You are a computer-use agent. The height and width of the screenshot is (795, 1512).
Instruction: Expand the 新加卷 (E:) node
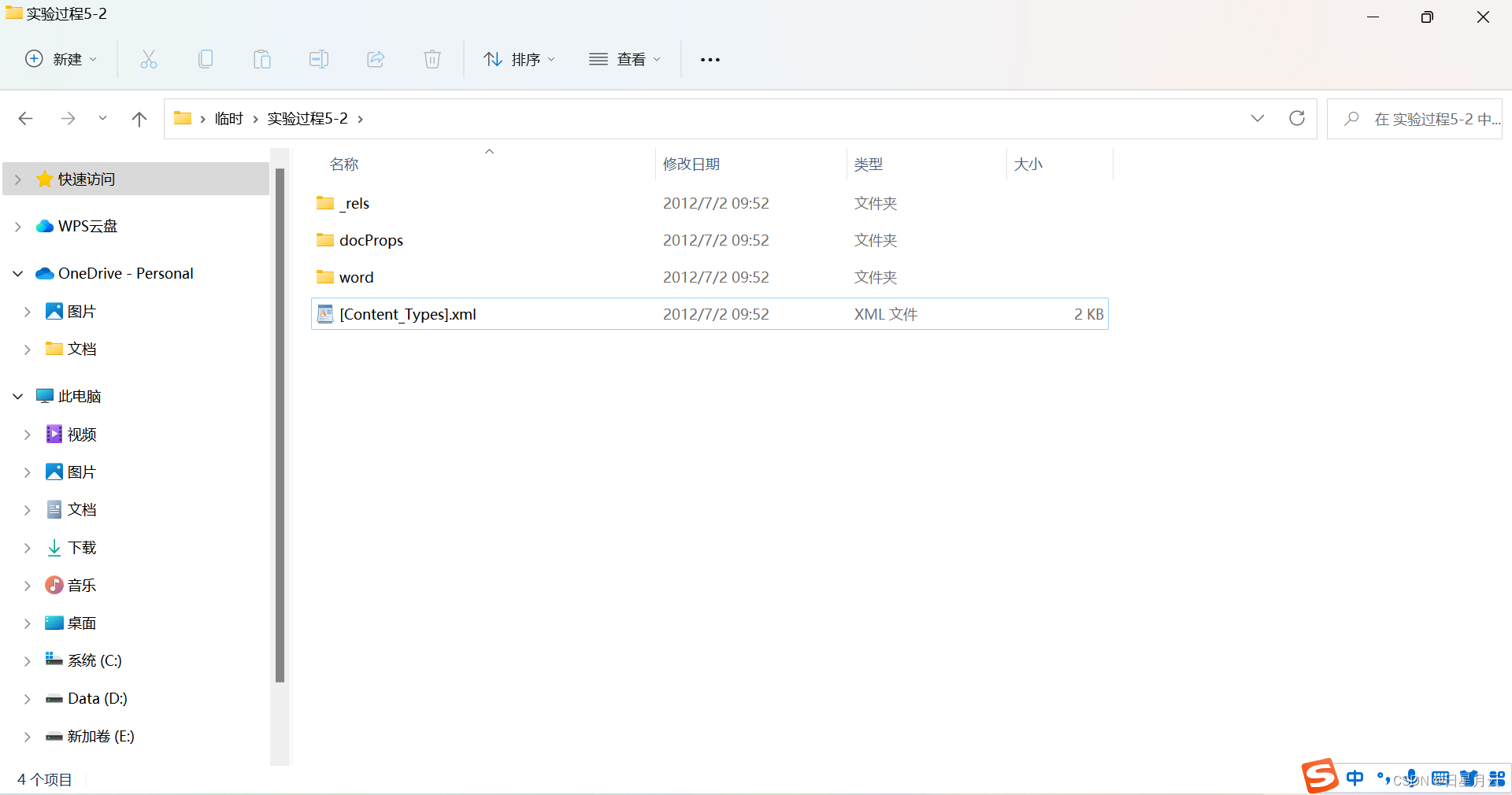pos(28,737)
